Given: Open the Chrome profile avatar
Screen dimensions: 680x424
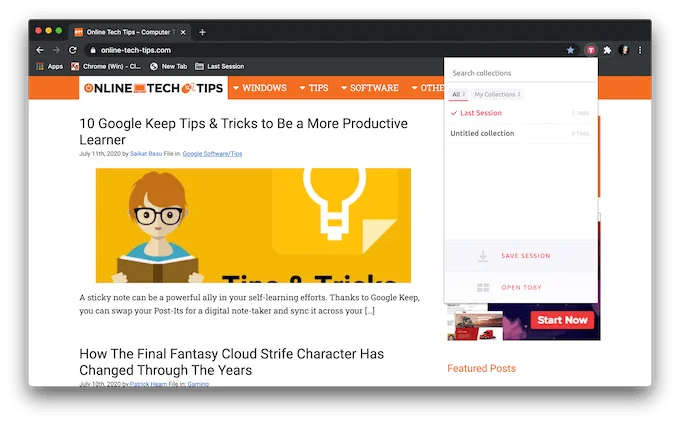Looking at the screenshot, I should [x=624, y=50].
